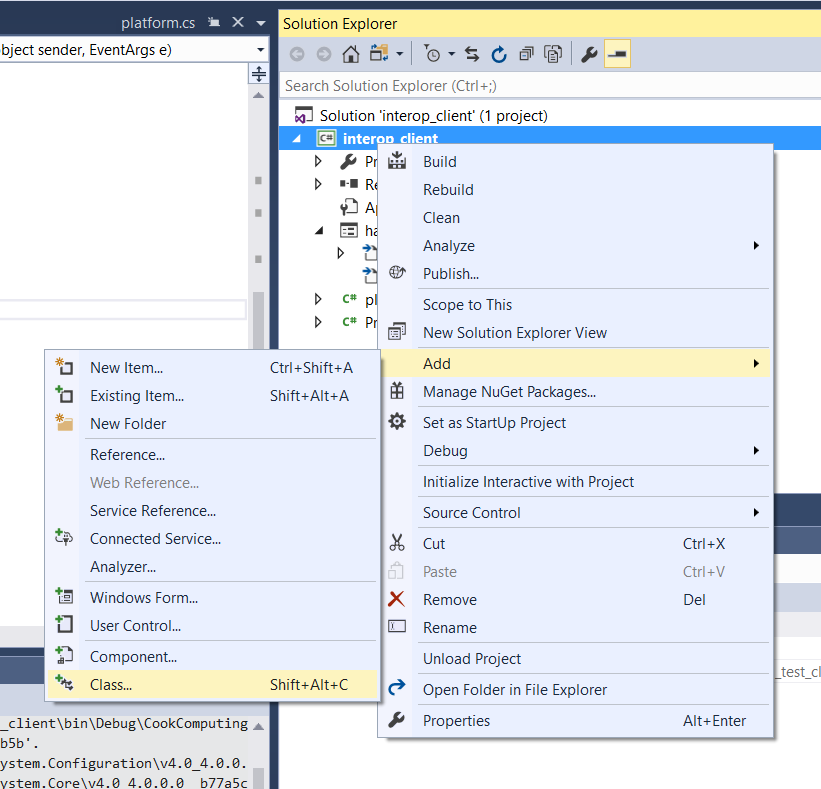Open the view switch dropdown arrow

(400, 54)
